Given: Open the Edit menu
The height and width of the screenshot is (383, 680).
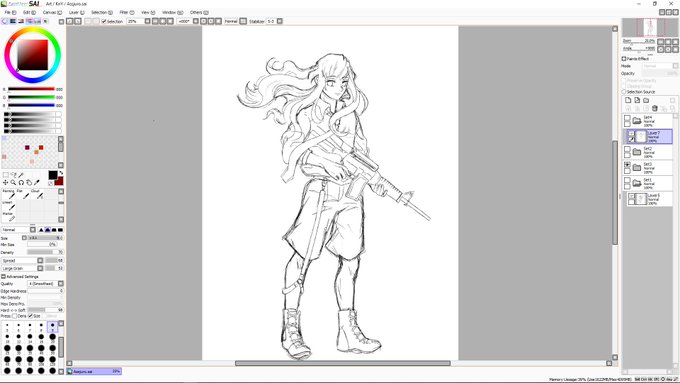Looking at the screenshot, I should [x=29, y=13].
